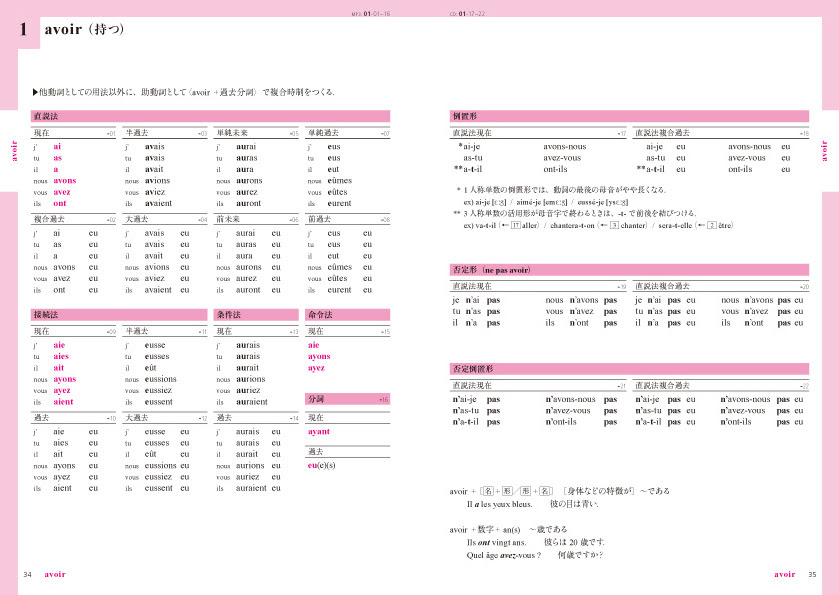Select the '条件法' section header
The image size is (839, 595).
[x=256, y=315]
